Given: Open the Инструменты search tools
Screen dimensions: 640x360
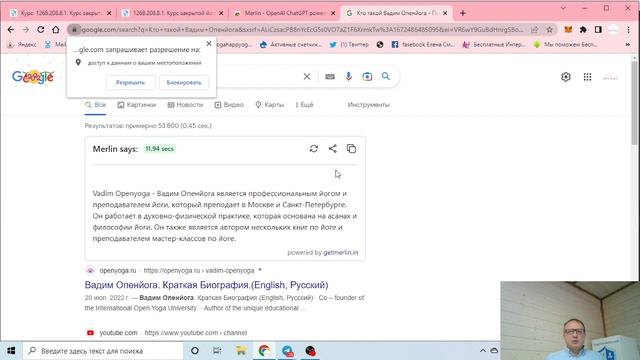Looking at the screenshot, I should point(369,105).
